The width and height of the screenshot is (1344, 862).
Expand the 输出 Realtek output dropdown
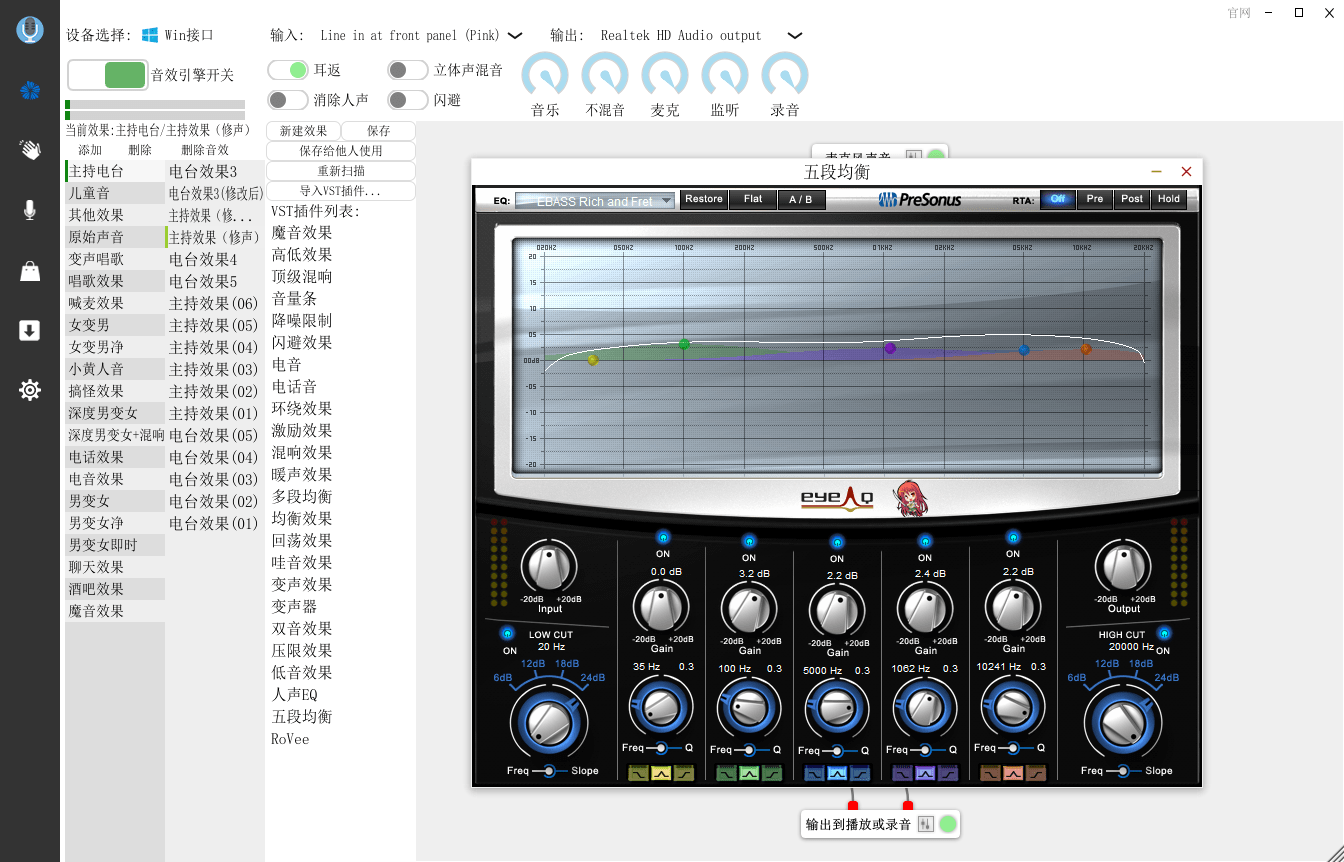pyautogui.click(x=795, y=35)
